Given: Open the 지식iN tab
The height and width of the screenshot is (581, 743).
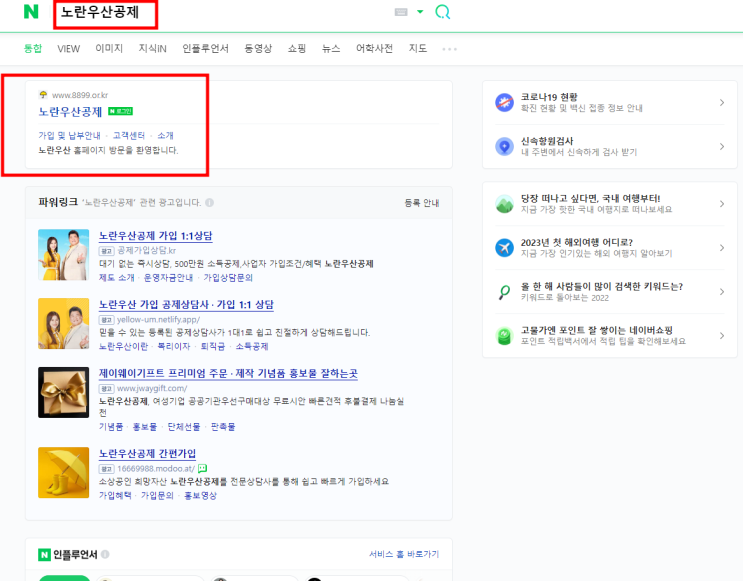Looking at the screenshot, I should click(x=153, y=48).
